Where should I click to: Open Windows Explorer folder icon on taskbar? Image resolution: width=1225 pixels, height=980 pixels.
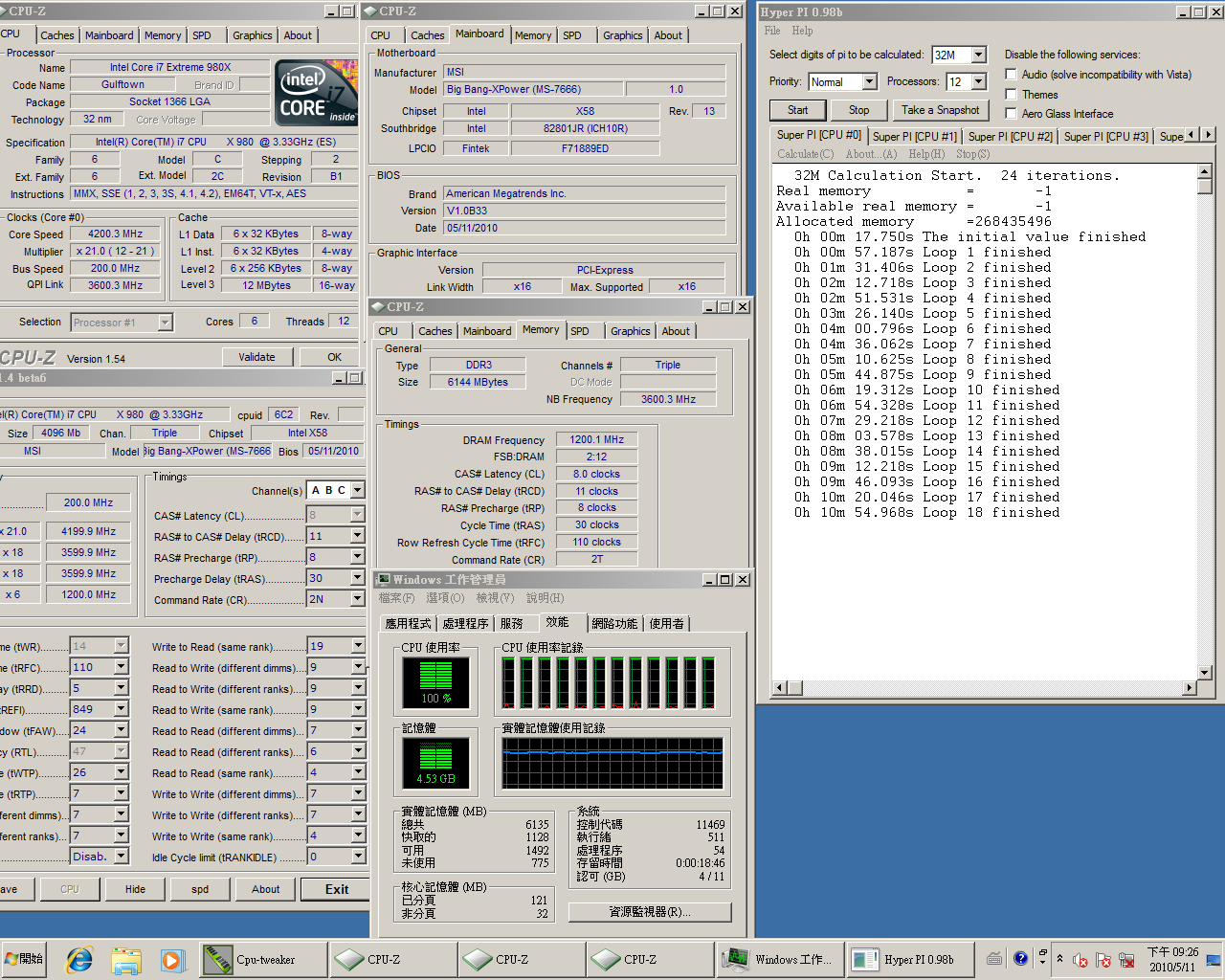click(125, 959)
